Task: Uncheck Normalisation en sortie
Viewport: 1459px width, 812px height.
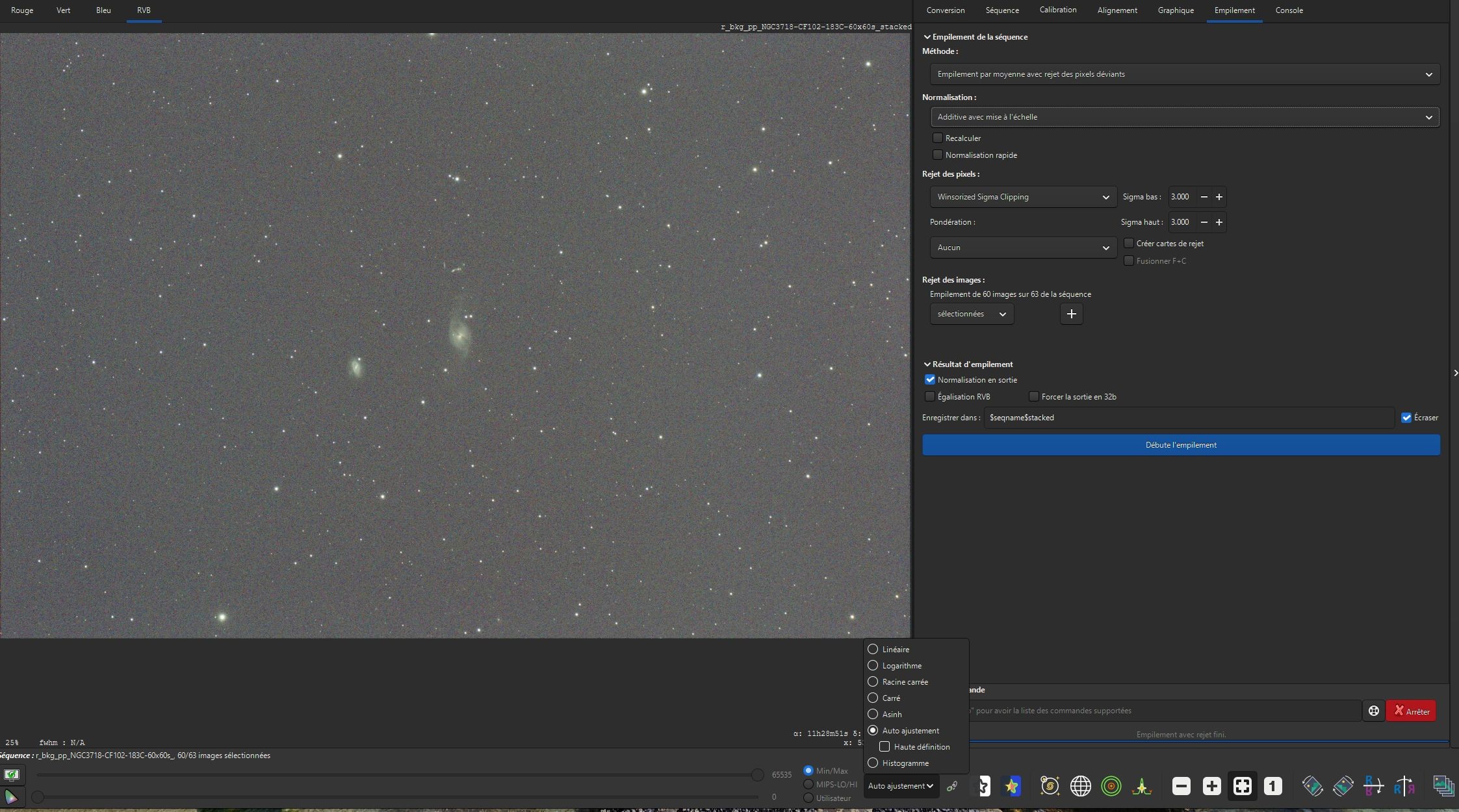Action: [930, 379]
